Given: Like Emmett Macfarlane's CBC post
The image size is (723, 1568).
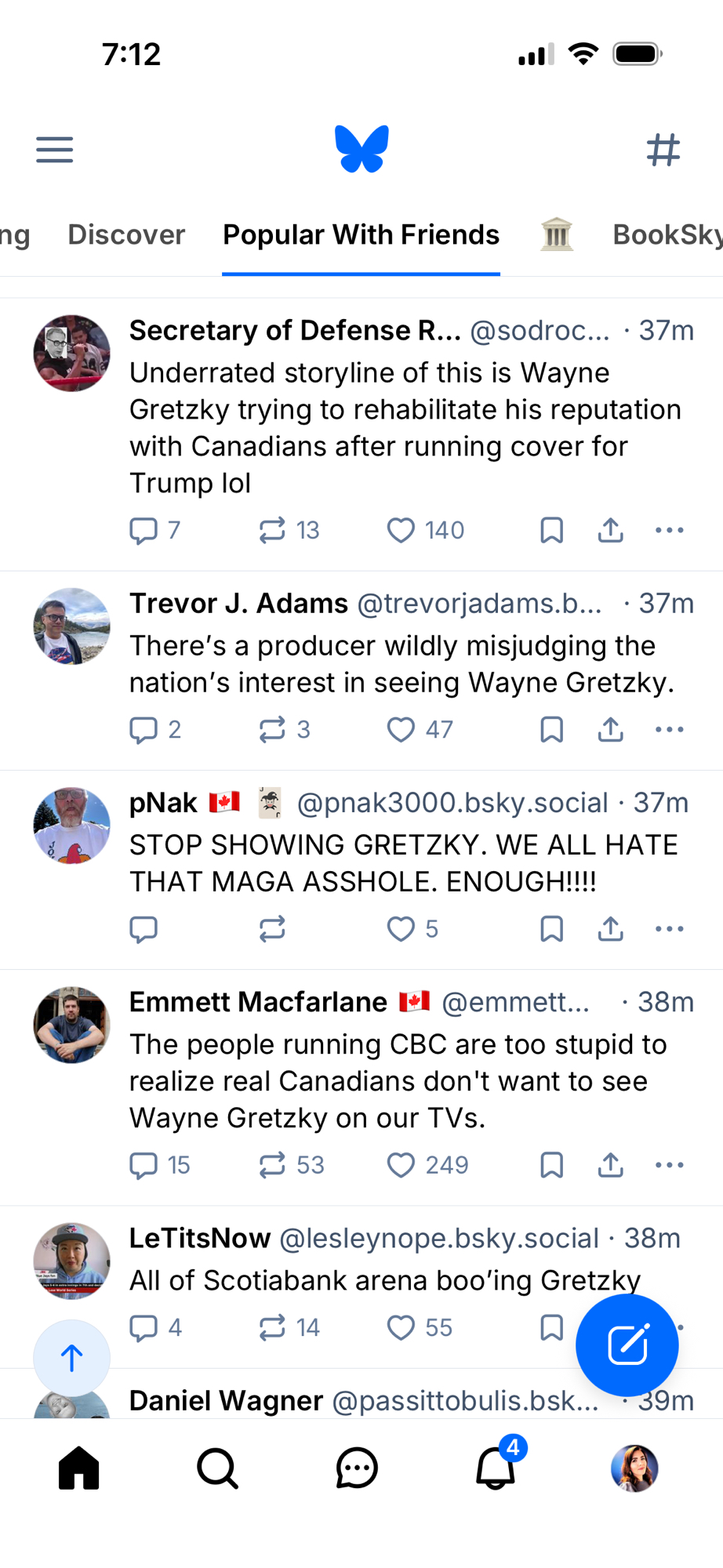Looking at the screenshot, I should tap(401, 1165).
